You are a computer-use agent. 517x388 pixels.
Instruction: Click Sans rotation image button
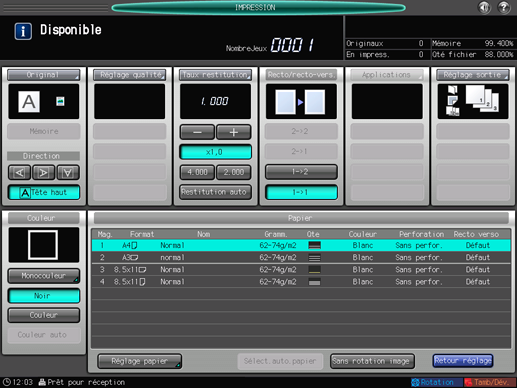pos(372,361)
